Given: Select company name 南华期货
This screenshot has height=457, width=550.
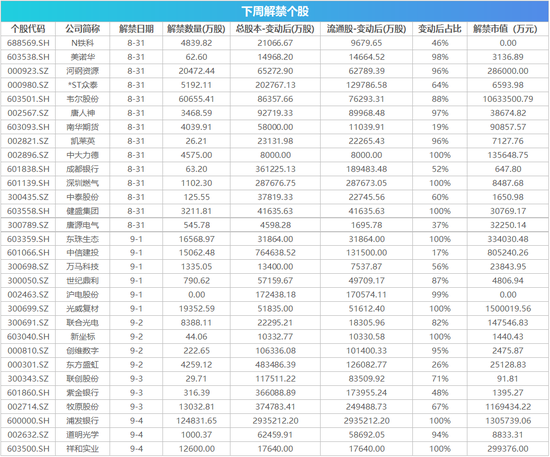Looking at the screenshot, I should [82, 127].
